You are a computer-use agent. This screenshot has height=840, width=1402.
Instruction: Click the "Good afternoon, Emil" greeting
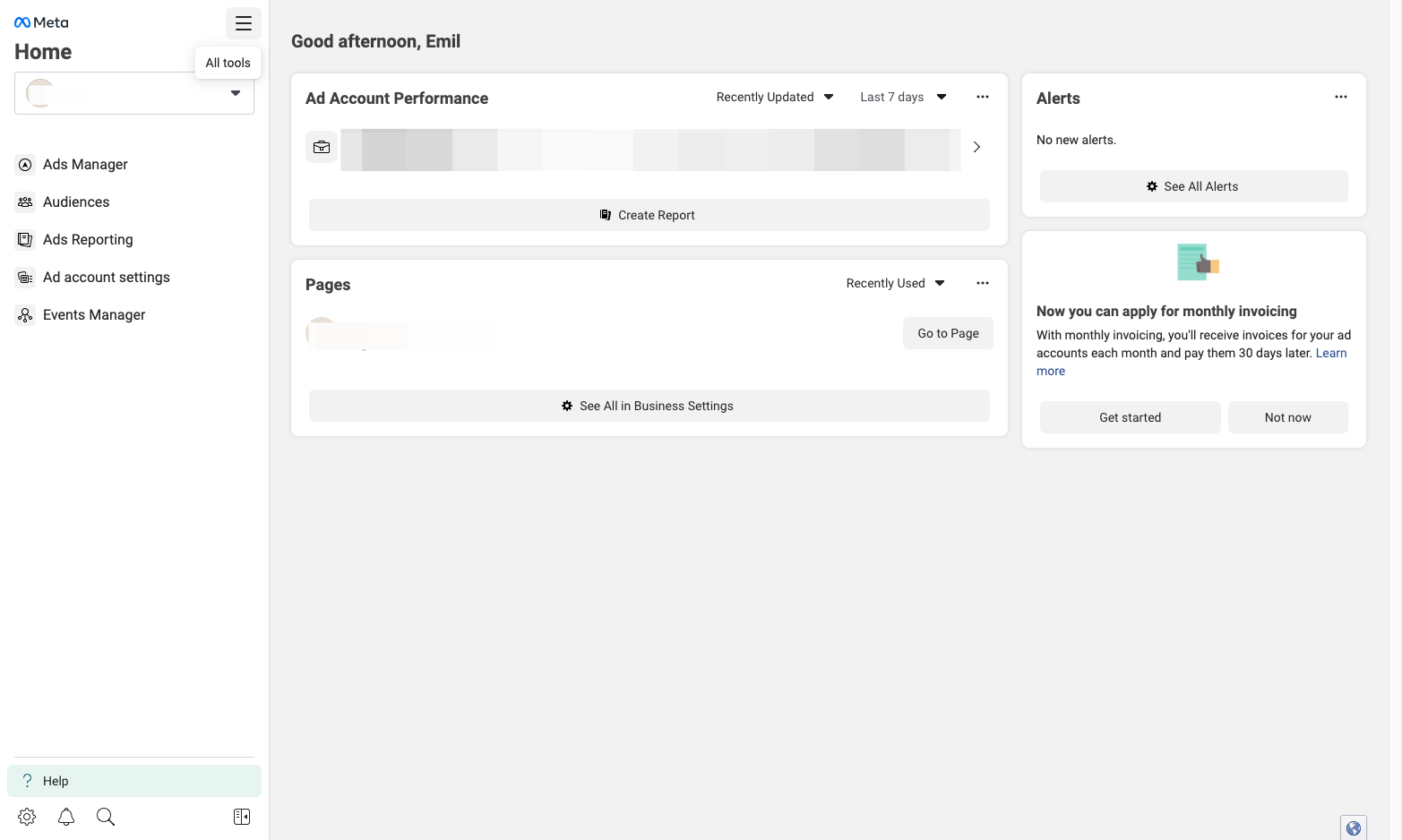[376, 41]
